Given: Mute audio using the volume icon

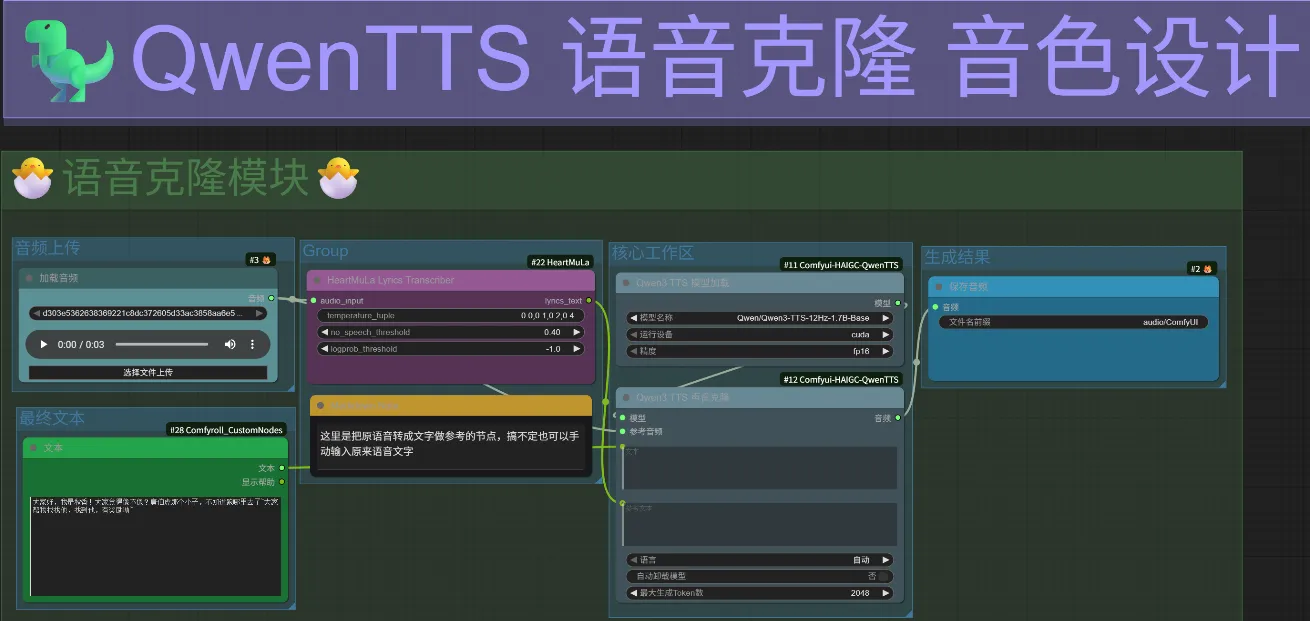Looking at the screenshot, I should click(230, 344).
